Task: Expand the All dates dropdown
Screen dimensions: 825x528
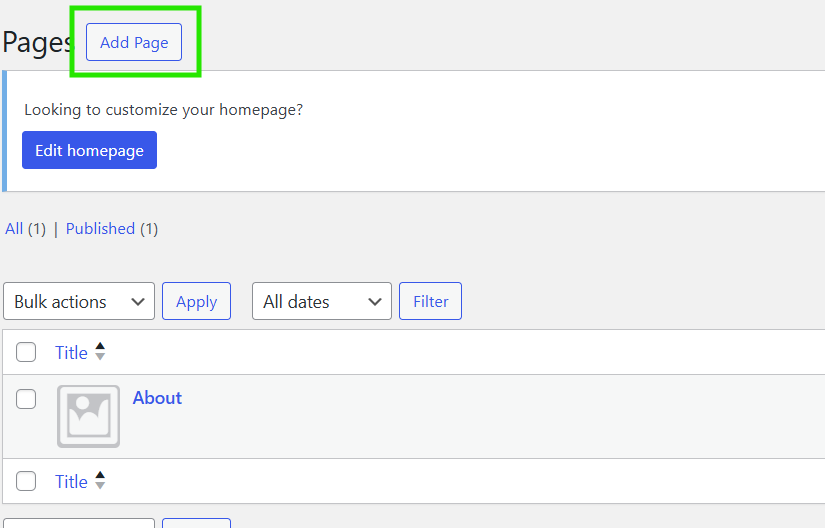Action: pos(322,301)
